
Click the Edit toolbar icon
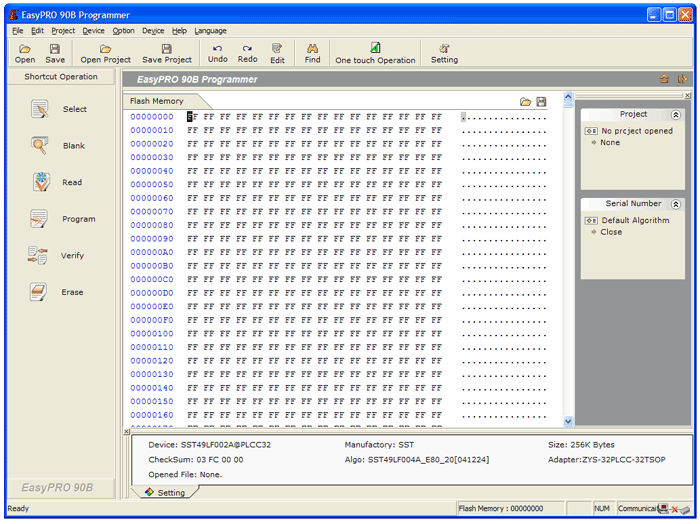click(277, 53)
